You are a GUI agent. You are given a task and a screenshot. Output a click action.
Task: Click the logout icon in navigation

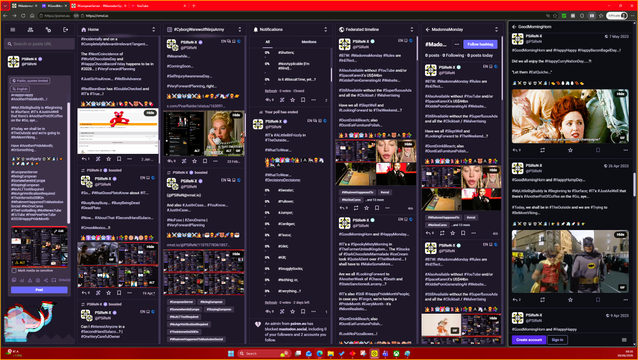(66, 30)
